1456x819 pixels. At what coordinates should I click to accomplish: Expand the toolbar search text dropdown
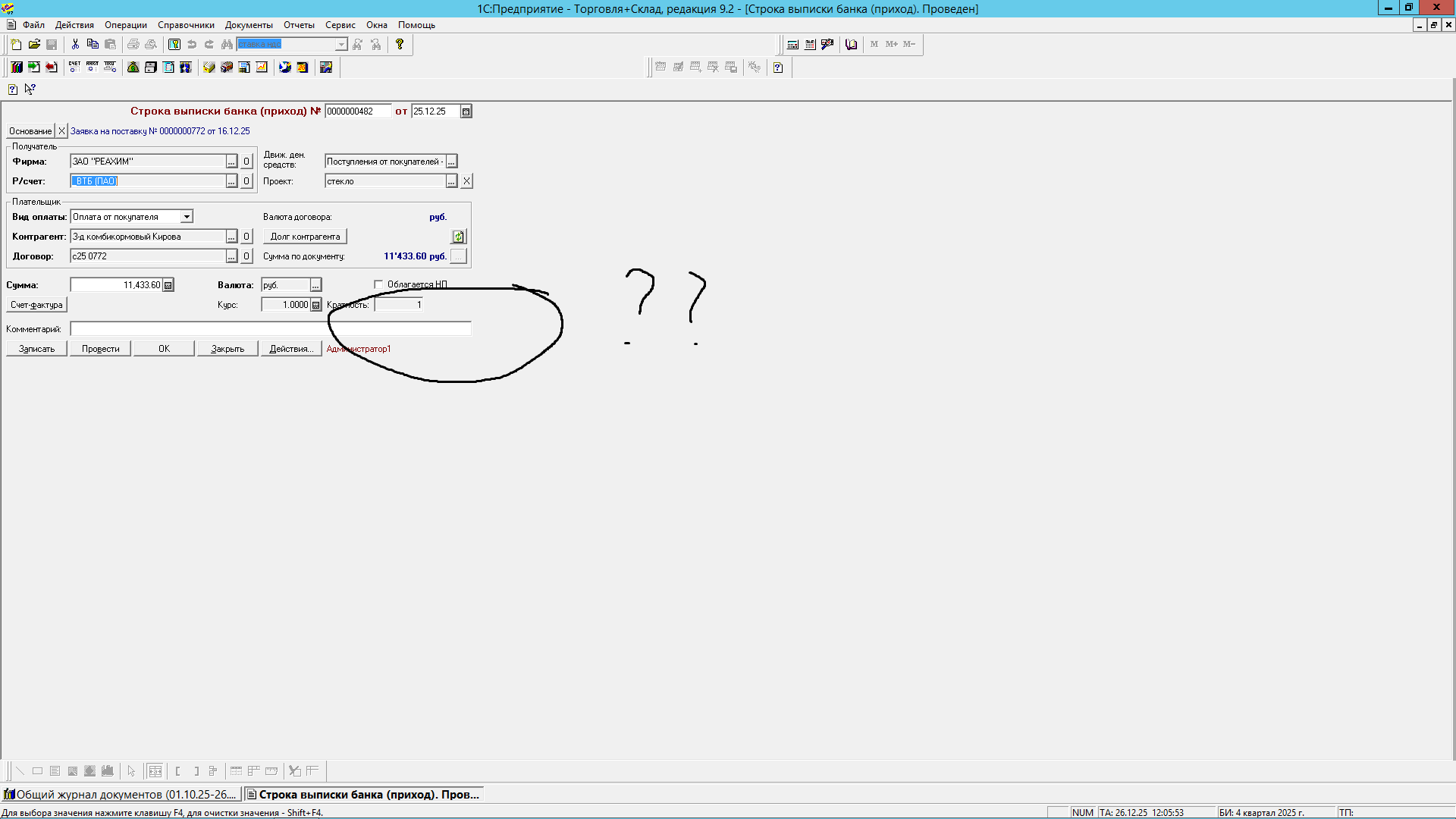pos(341,45)
